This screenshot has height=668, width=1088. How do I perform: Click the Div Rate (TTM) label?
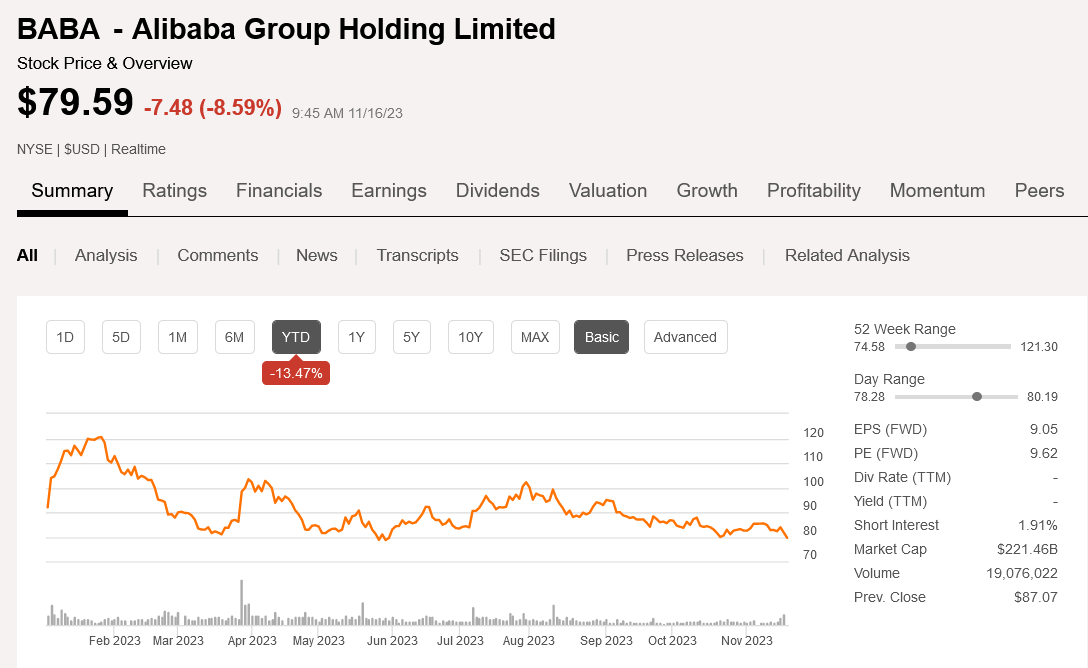click(x=902, y=477)
